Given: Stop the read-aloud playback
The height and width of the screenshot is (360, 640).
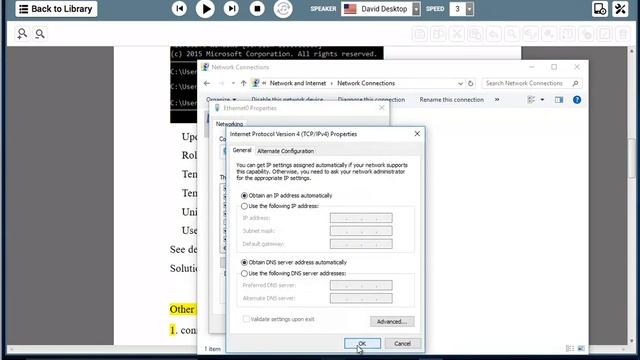Looking at the screenshot, I should [257, 9].
